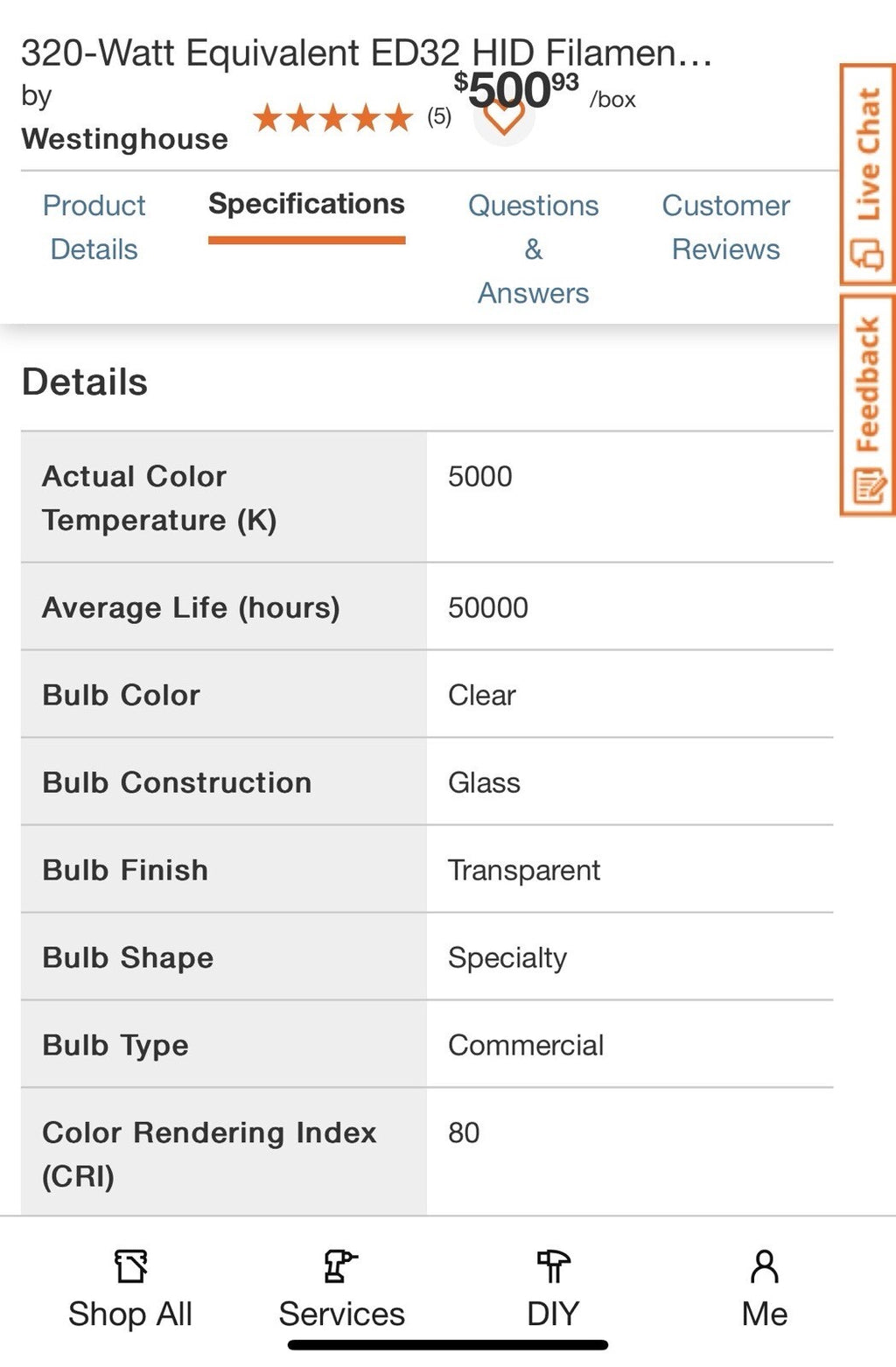Screen dimensions: 896x1367
Task: Select the Actual Color Temperature row
Action: coord(427,497)
